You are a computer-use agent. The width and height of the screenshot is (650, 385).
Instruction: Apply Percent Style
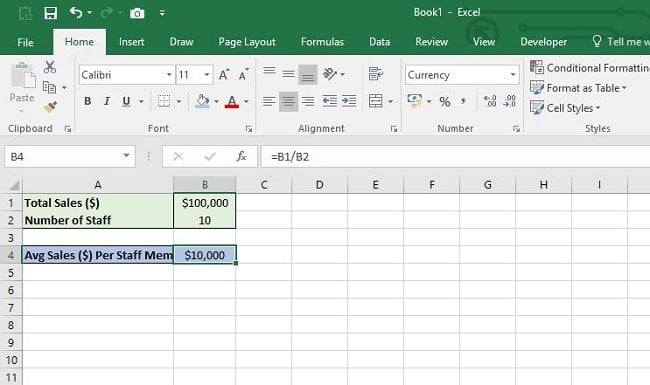445,102
